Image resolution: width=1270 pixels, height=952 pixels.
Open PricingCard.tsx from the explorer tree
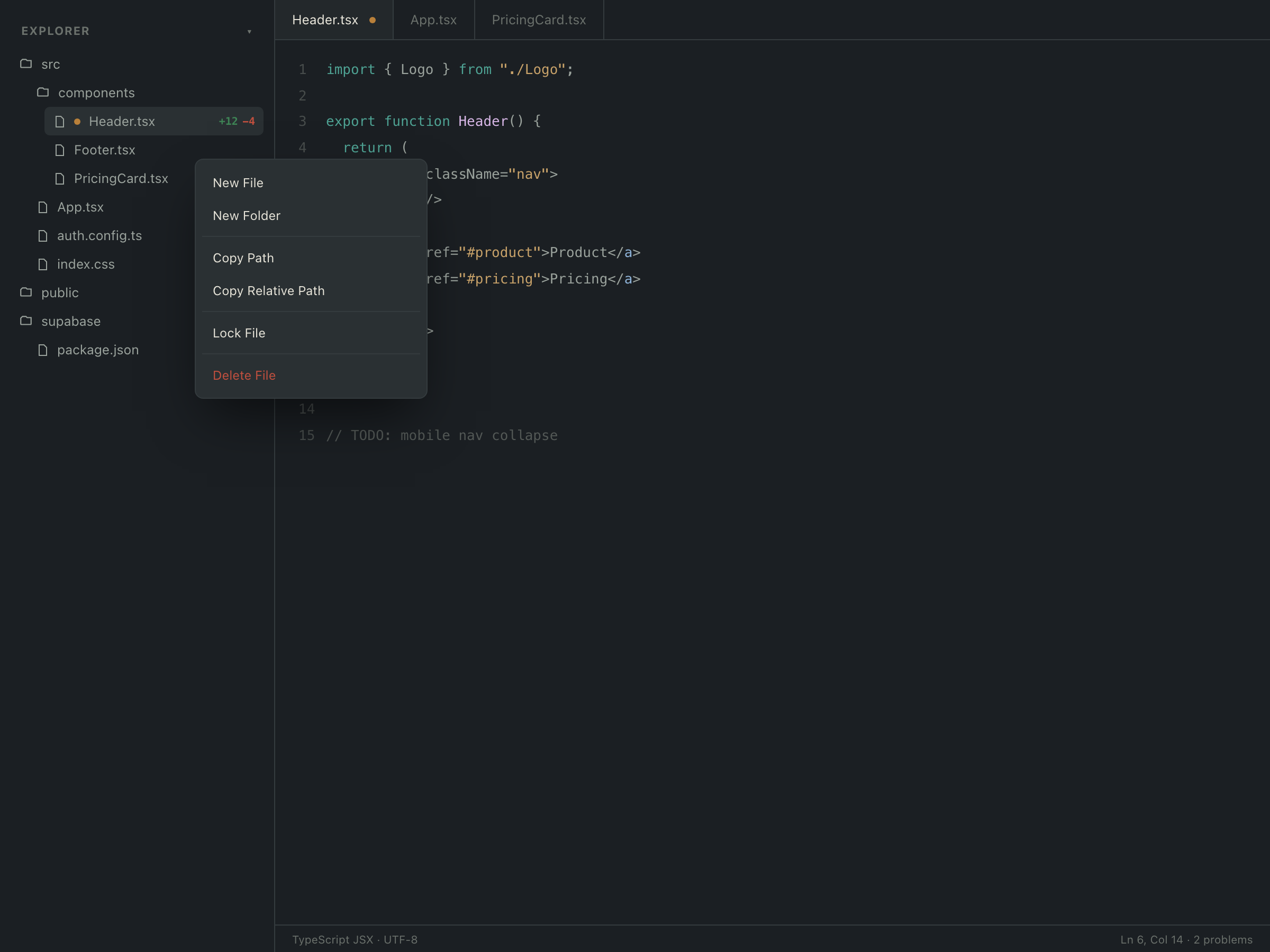tap(121, 178)
